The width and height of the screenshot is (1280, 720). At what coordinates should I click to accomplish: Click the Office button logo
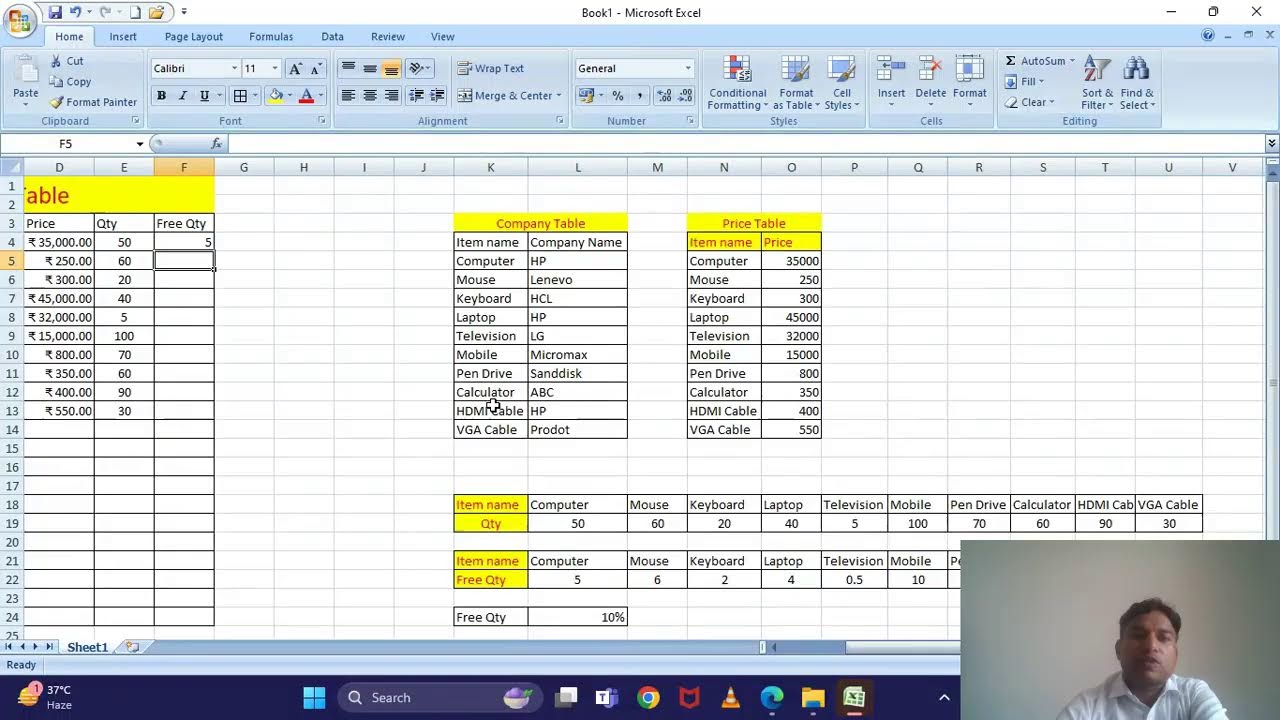[x=19, y=22]
